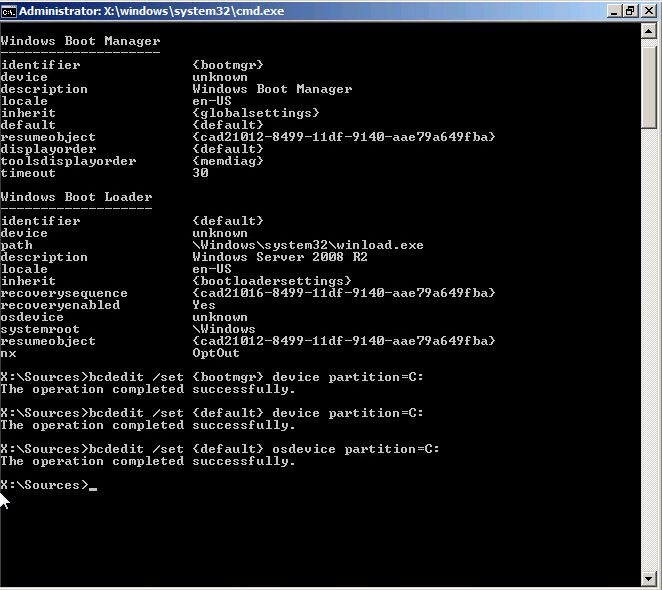Click the Boot Manager locale value 'en-US'
Viewport: 662px width, 590px height.
pyautogui.click(x=212, y=101)
